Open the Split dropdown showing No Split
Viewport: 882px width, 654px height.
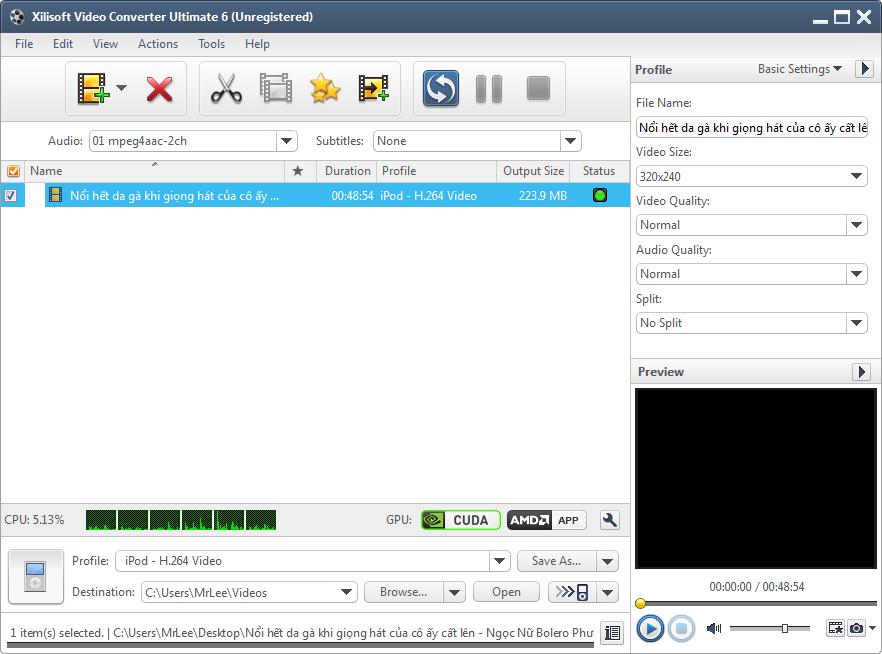pos(751,323)
